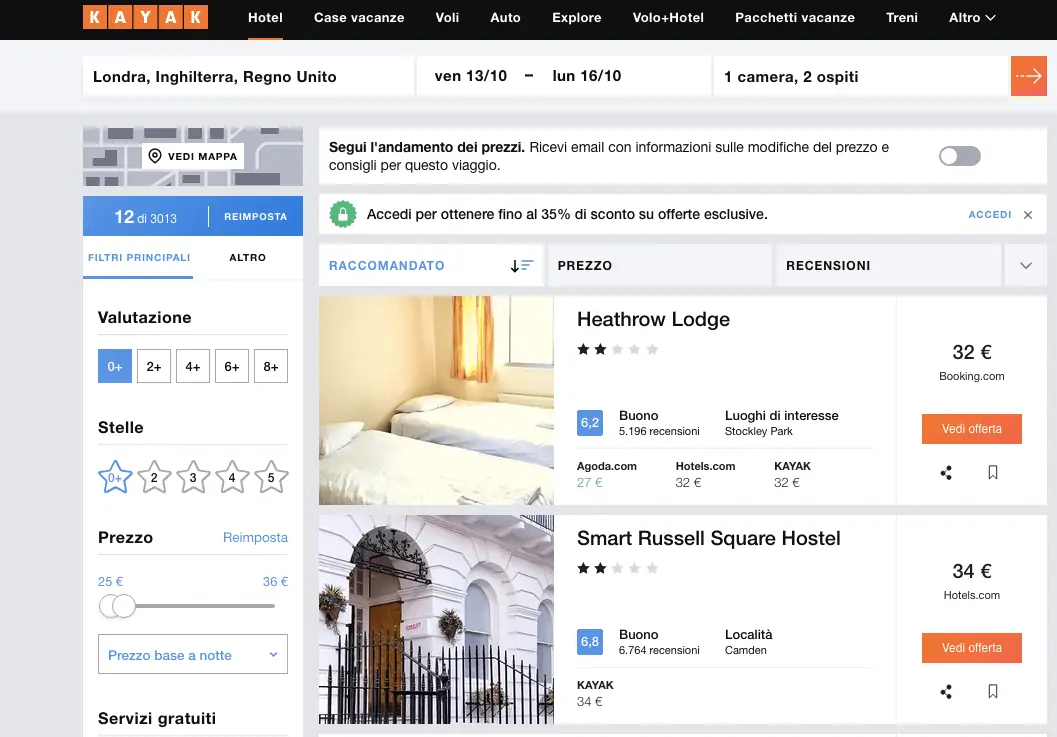Submit search with orange arrow button
Viewport: 1057px width, 737px height.
coord(1029,76)
